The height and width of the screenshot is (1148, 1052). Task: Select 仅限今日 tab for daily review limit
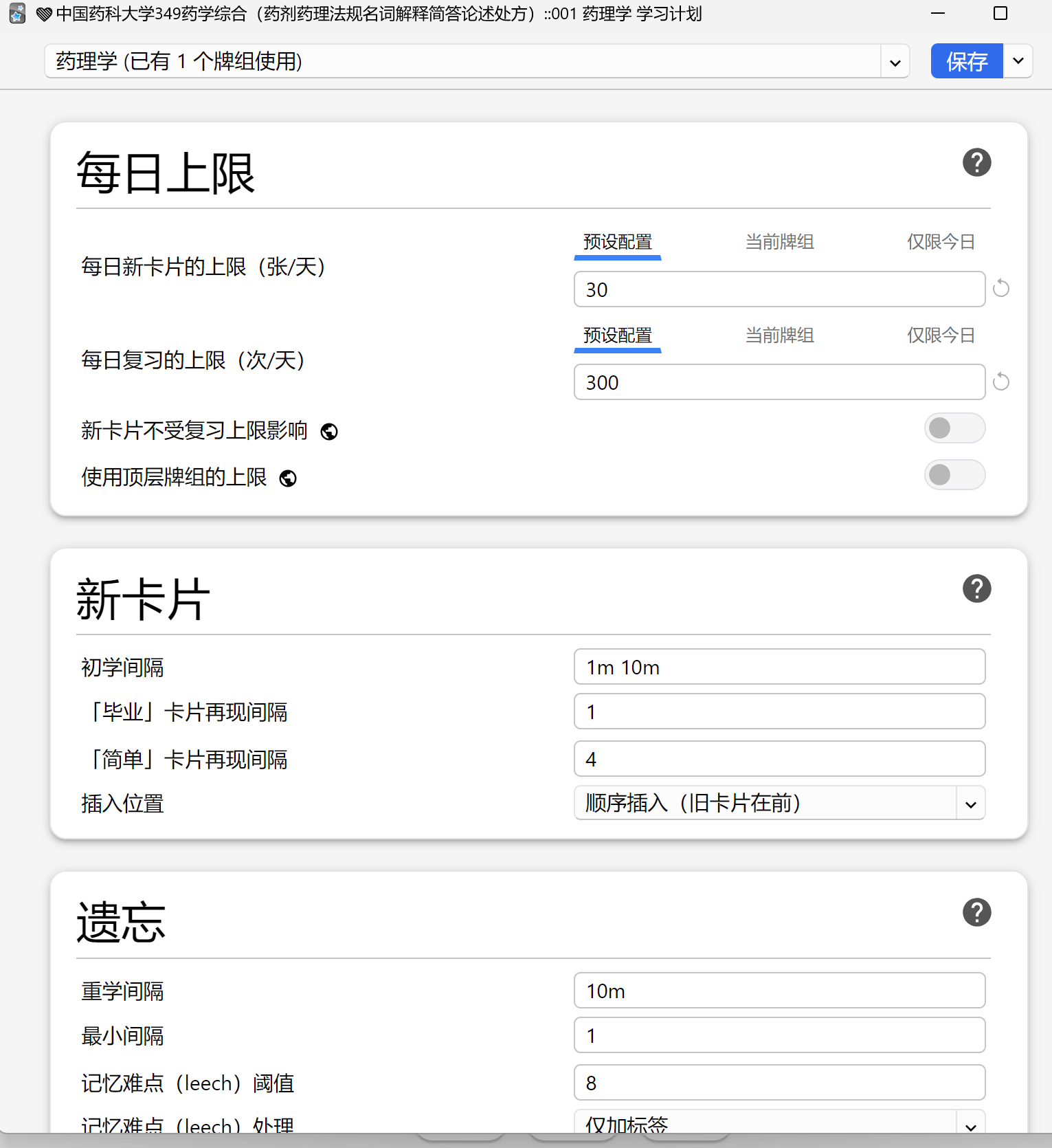click(x=941, y=336)
